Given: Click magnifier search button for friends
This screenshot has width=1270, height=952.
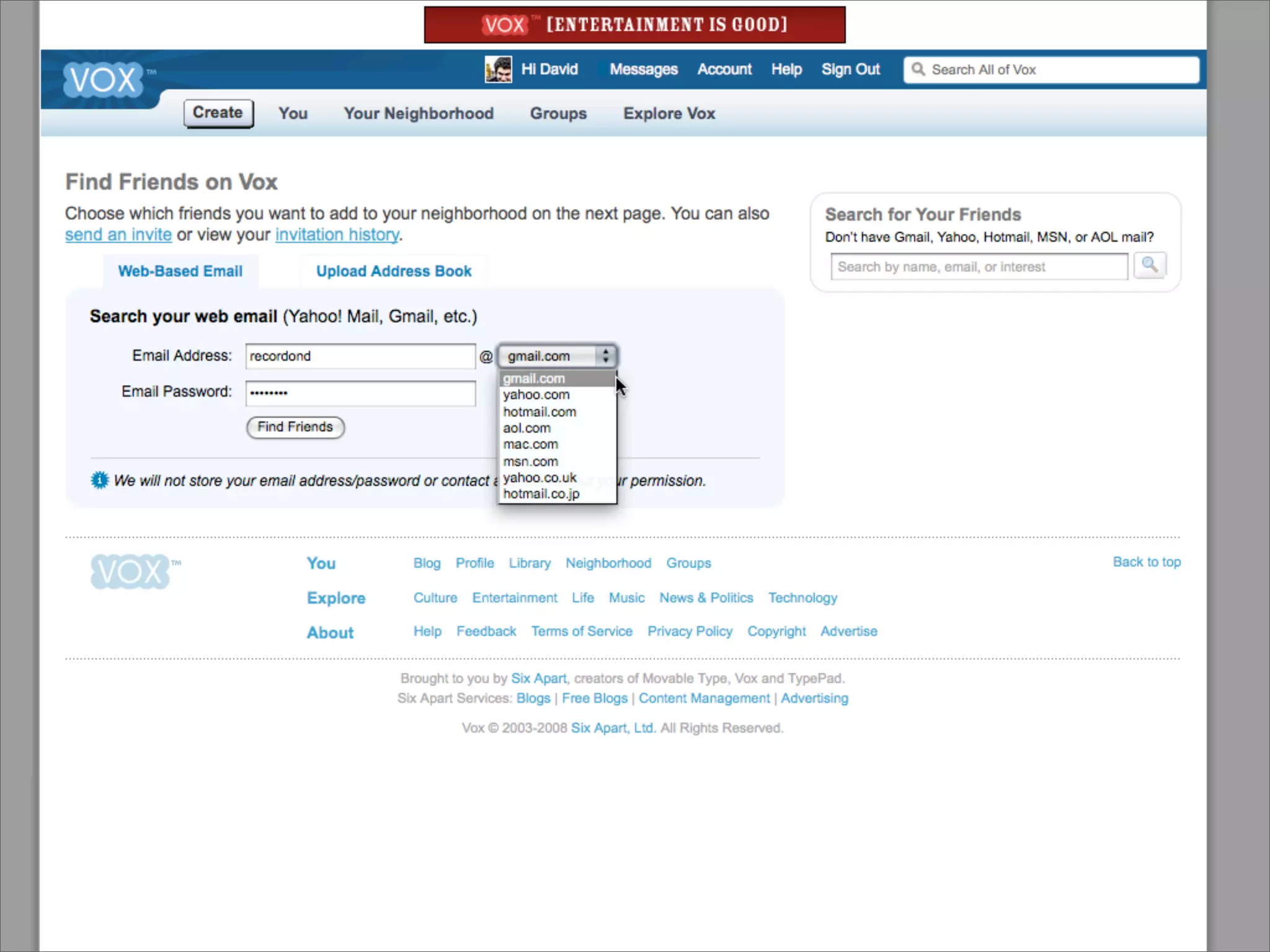Looking at the screenshot, I should pyautogui.click(x=1149, y=266).
